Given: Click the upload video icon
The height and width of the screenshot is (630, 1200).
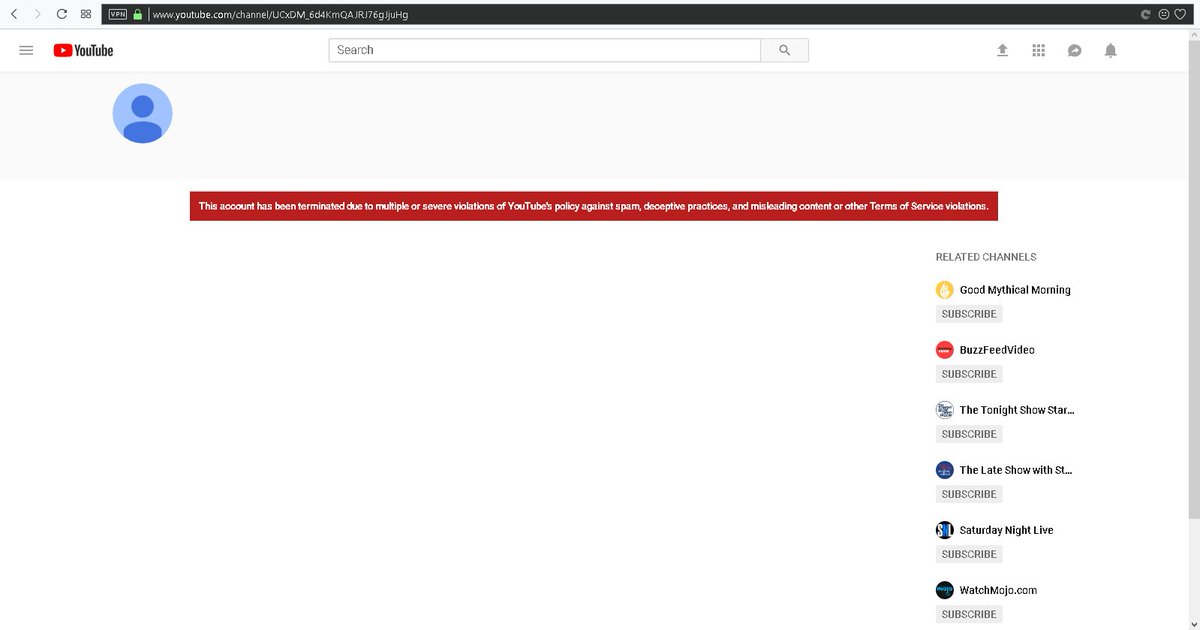Looking at the screenshot, I should tap(1002, 50).
